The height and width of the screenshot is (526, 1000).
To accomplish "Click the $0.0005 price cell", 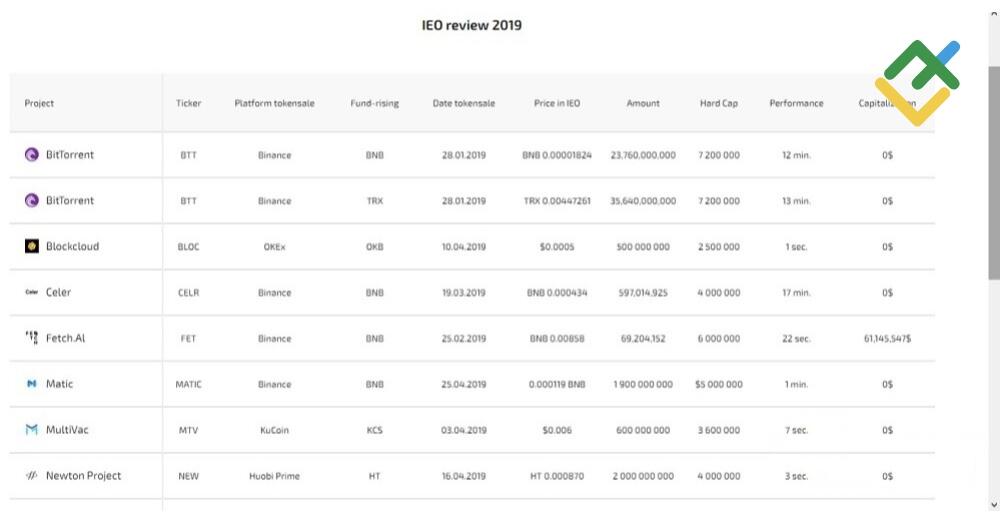I will pyautogui.click(x=557, y=247).
